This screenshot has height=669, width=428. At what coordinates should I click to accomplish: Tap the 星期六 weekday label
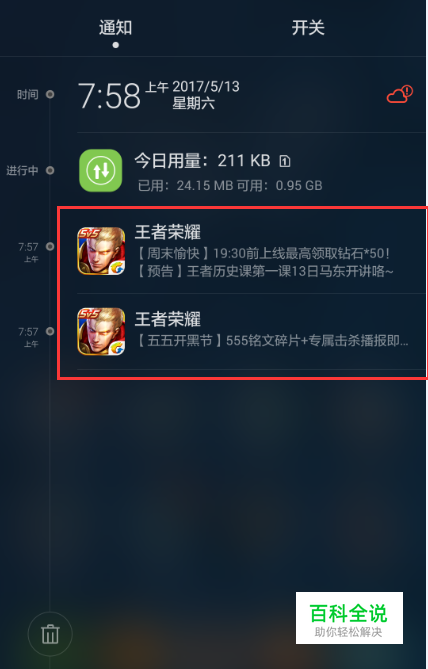(193, 104)
